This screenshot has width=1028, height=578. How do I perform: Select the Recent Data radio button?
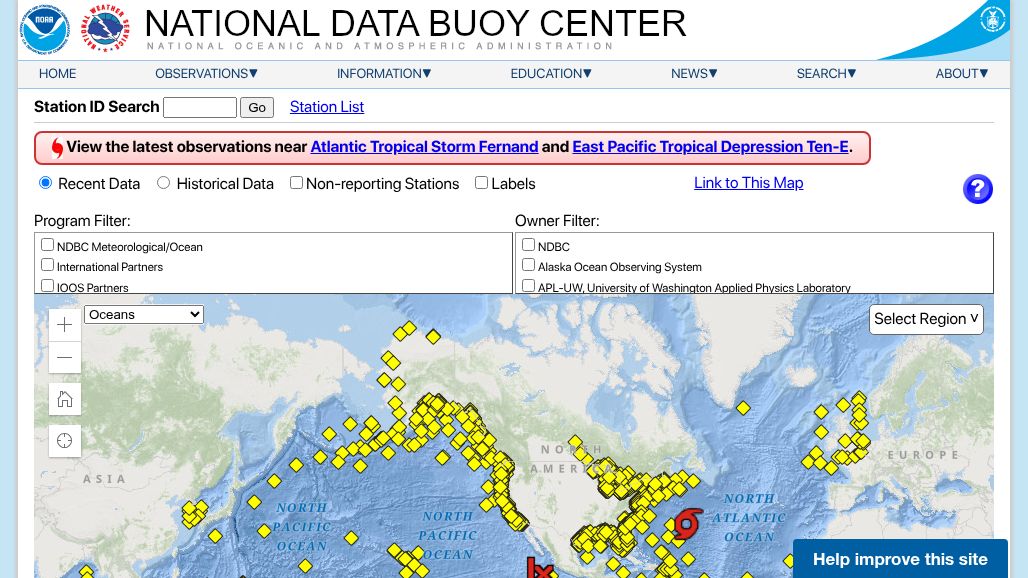tap(45, 183)
